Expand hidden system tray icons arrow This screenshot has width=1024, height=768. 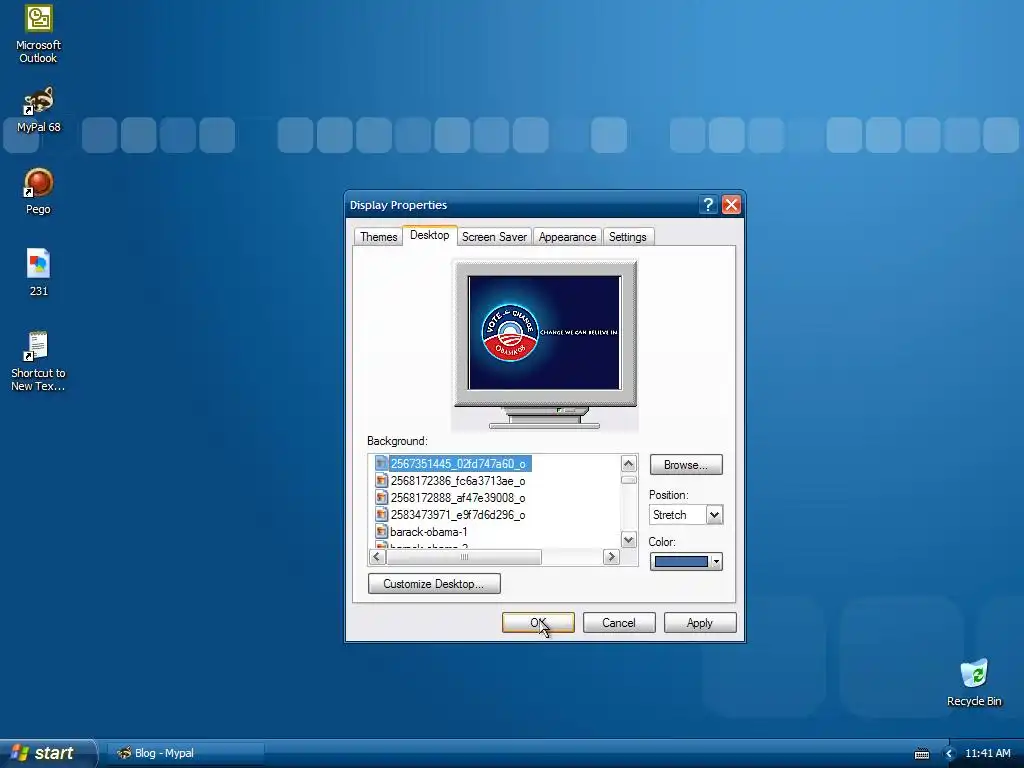(x=949, y=754)
